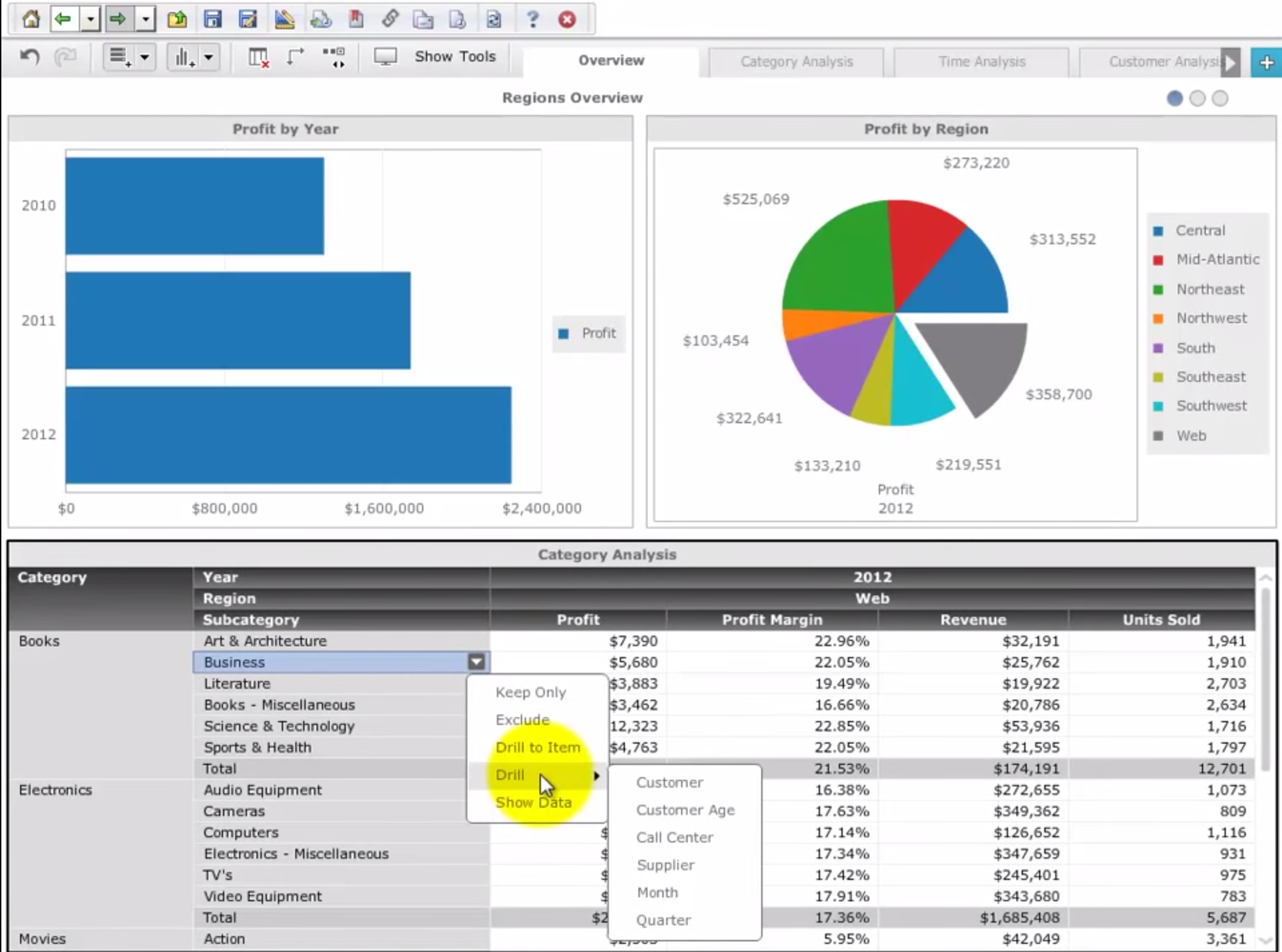
Task: Click the Show Tools button
Action: [x=455, y=57]
